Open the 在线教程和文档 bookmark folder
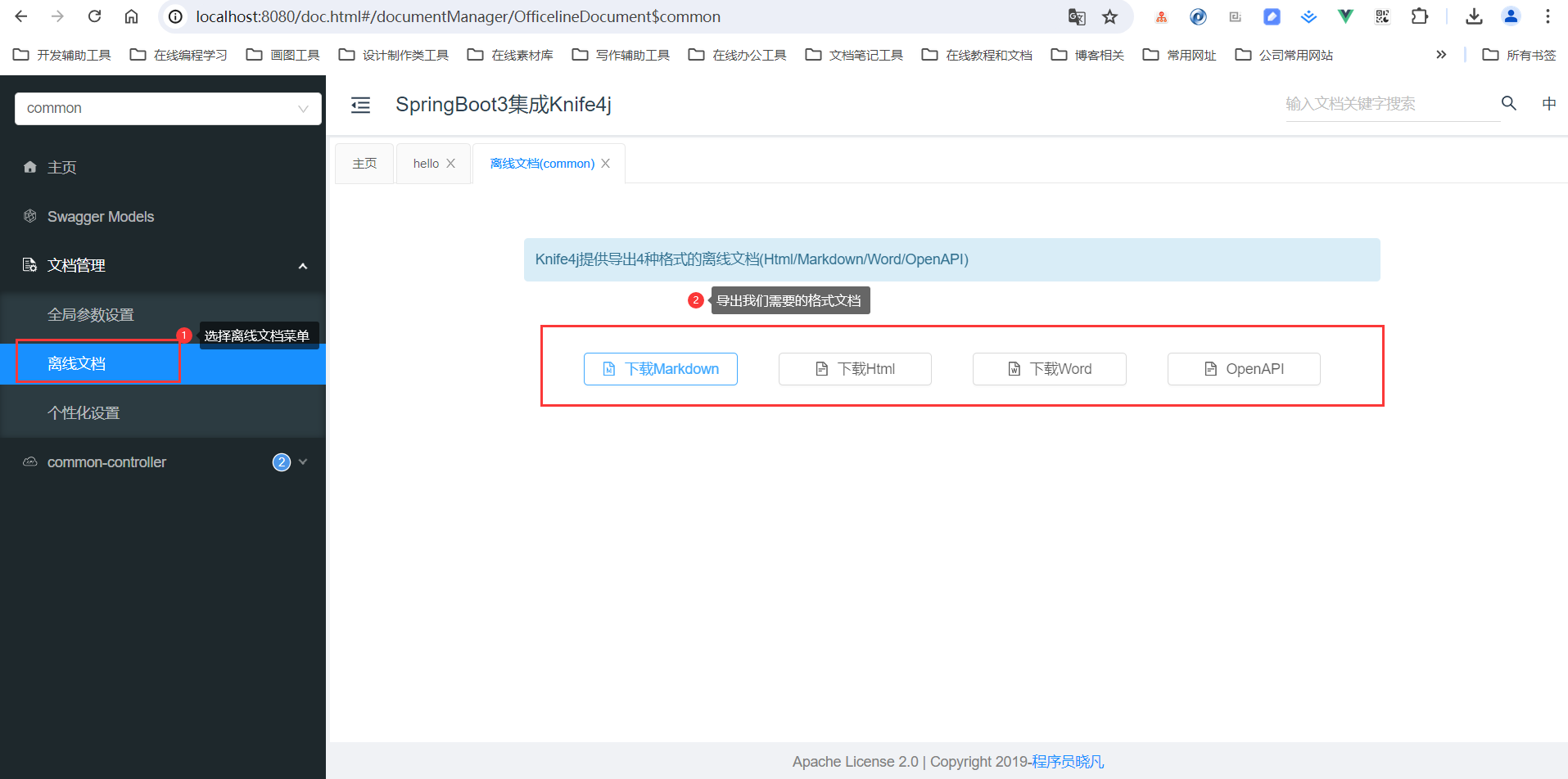The height and width of the screenshot is (779, 1568). point(977,55)
